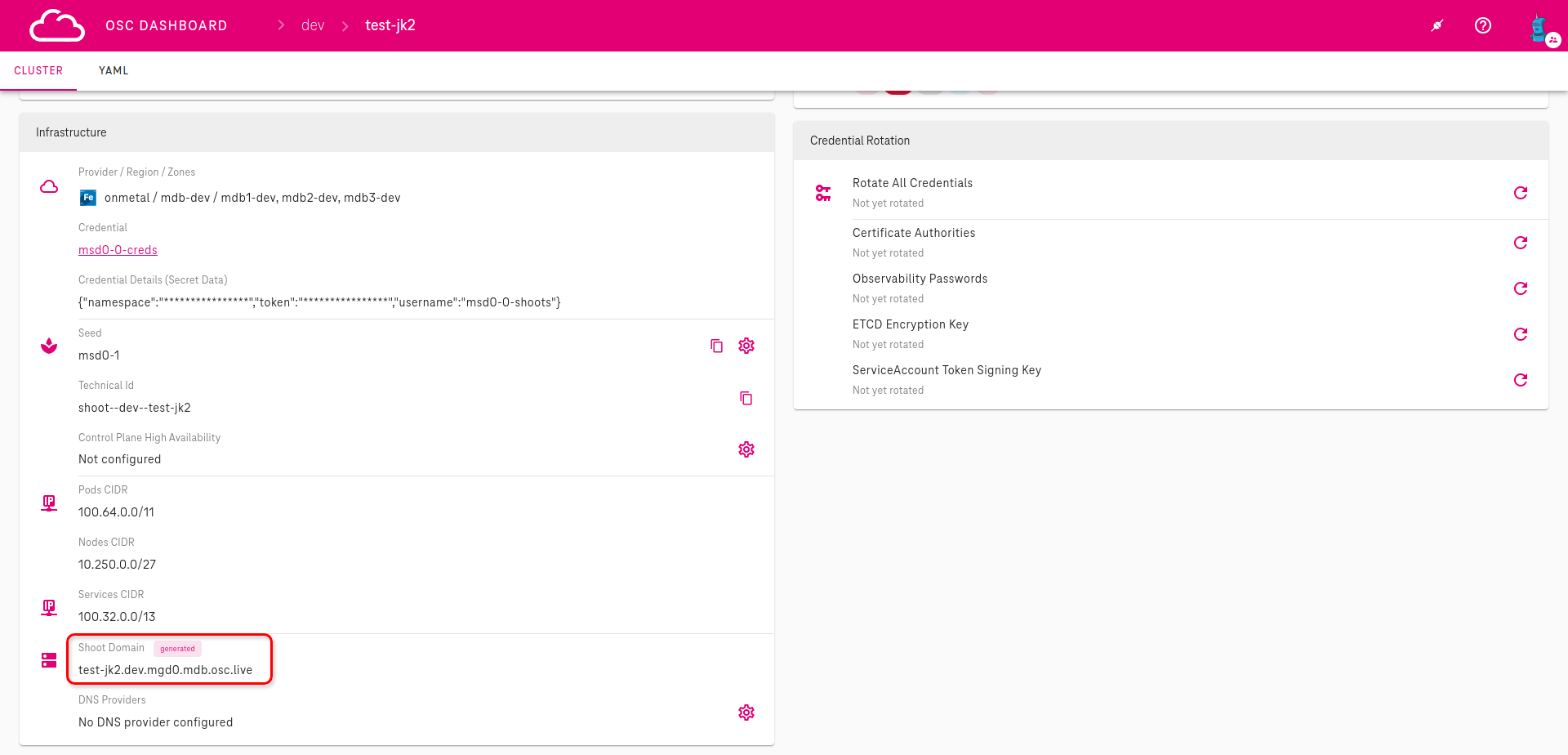Click the test-jk2 breadcrumb
The height and width of the screenshot is (755, 1568).
pos(390,25)
